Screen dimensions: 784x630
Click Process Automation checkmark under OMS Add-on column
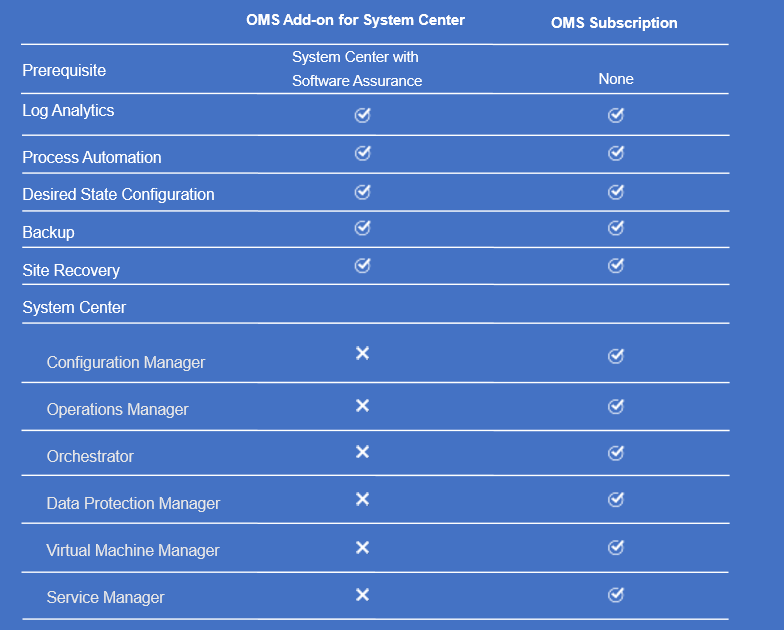pyautogui.click(x=362, y=153)
